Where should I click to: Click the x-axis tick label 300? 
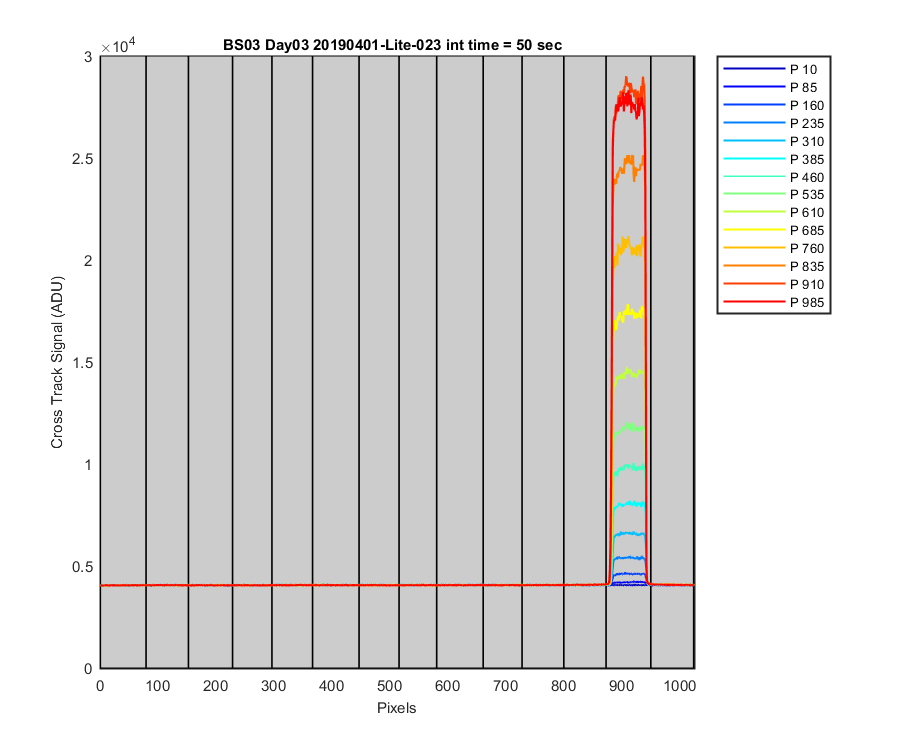coord(273,686)
